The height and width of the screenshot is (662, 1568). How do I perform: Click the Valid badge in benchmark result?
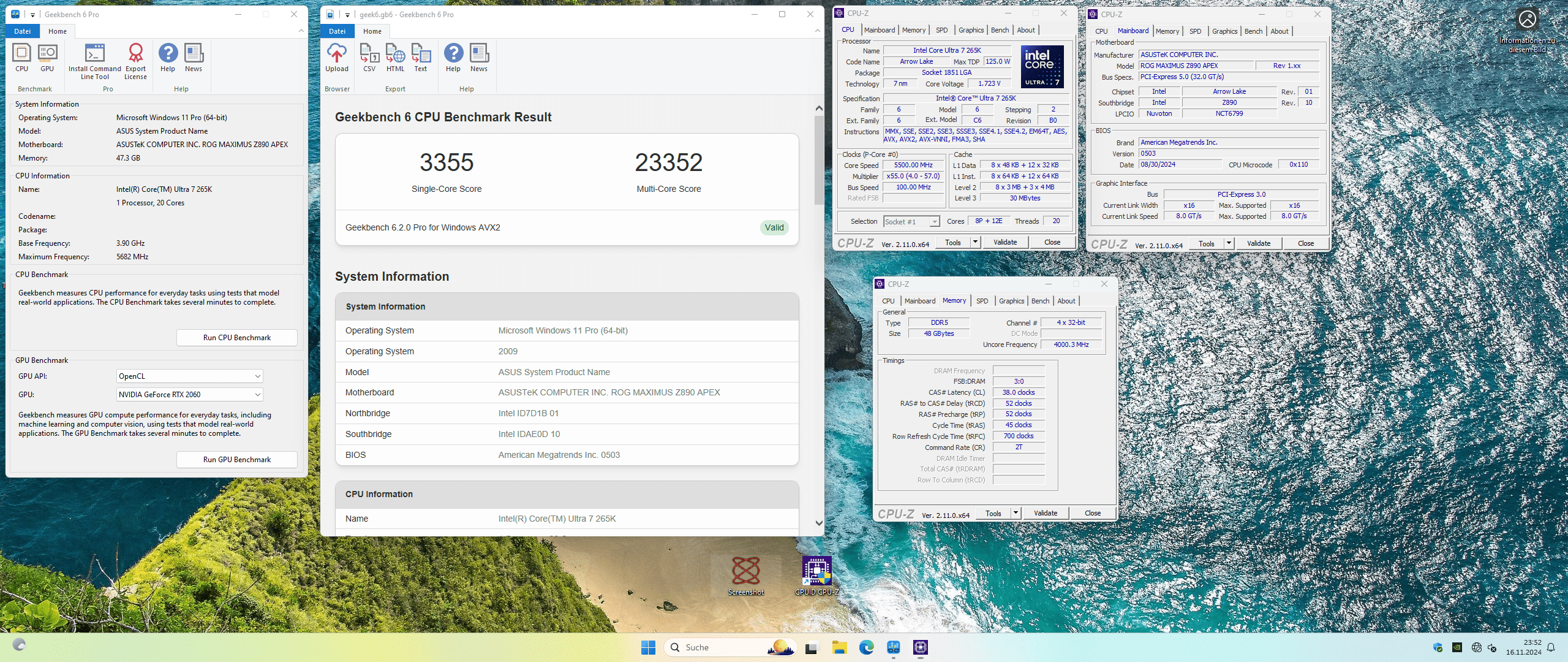tap(774, 228)
